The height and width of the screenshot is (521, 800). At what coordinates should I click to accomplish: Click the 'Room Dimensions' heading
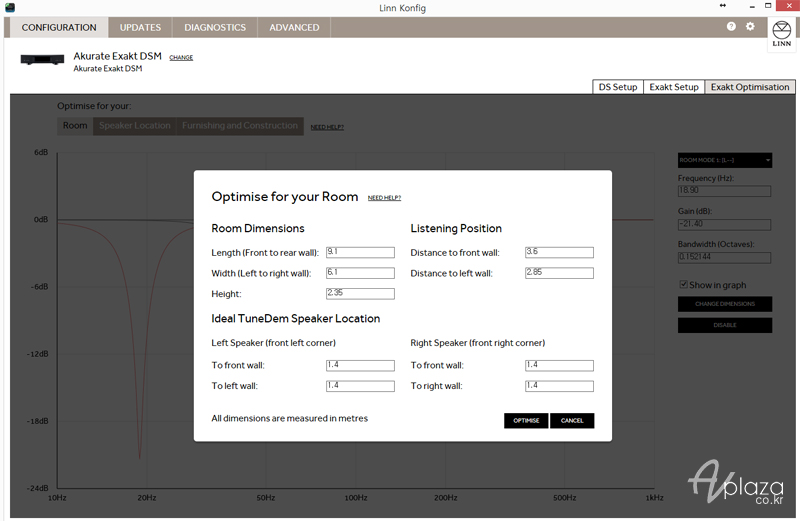[x=258, y=229]
